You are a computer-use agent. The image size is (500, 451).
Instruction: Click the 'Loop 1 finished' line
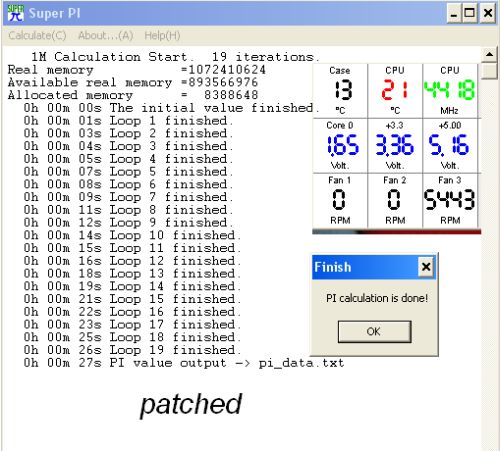click(128, 120)
